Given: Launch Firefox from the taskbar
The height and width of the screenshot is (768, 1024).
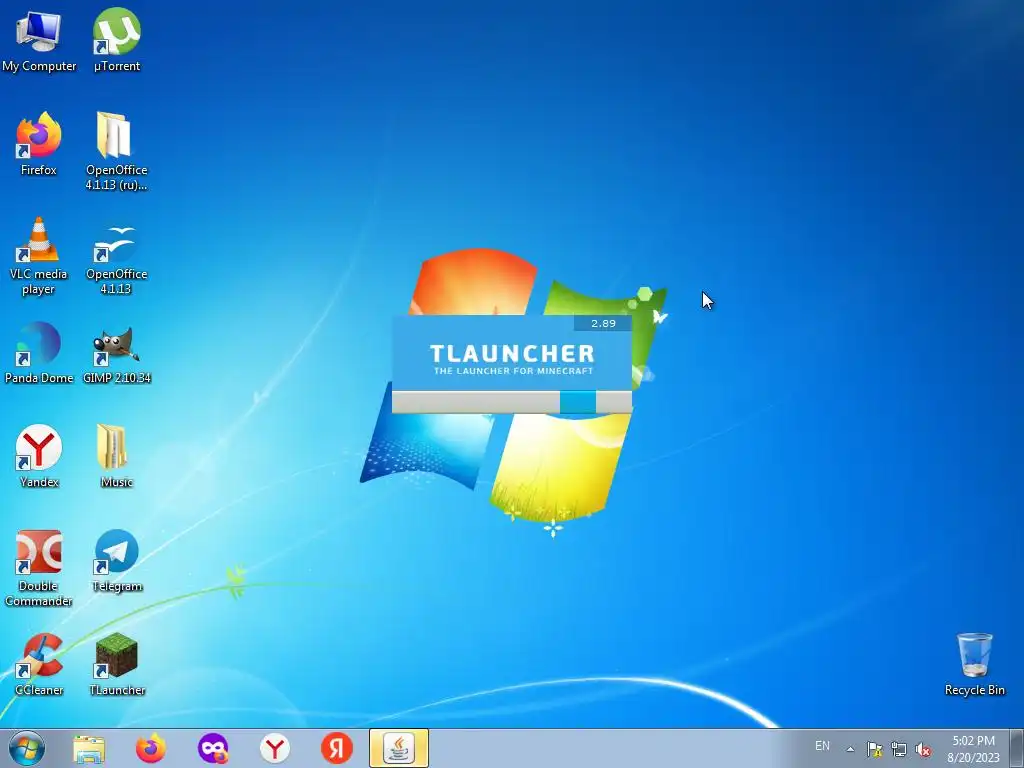Looking at the screenshot, I should tap(151, 748).
